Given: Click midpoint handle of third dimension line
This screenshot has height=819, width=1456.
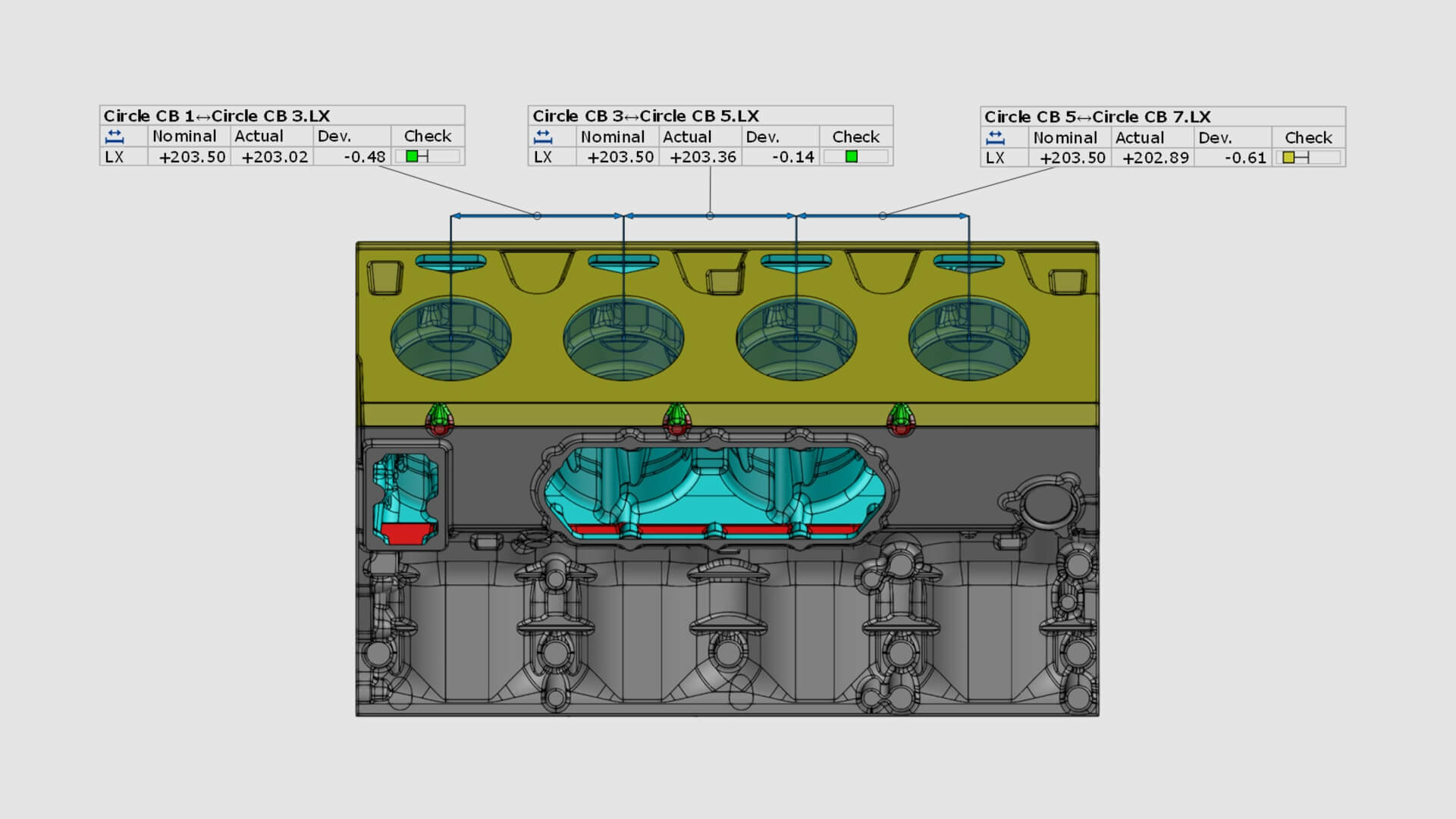Looking at the screenshot, I should [883, 216].
